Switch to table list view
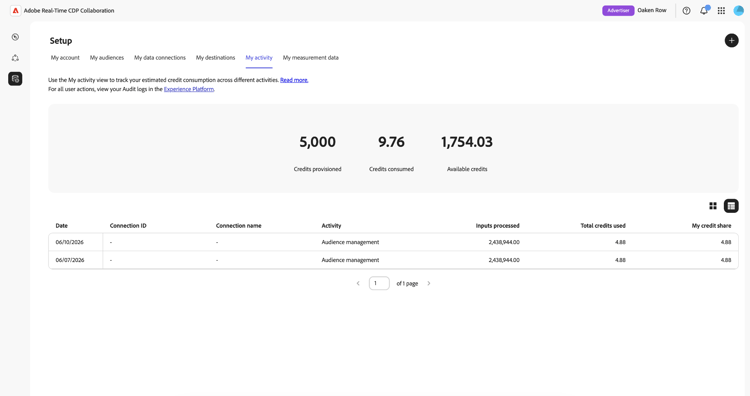The width and height of the screenshot is (750, 396). (731, 206)
